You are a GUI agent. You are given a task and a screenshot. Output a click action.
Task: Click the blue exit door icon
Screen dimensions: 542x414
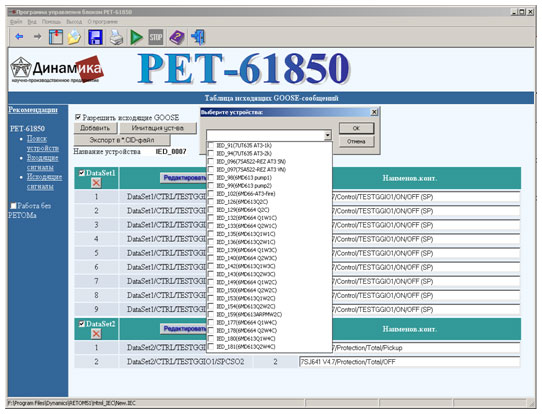click(x=198, y=37)
